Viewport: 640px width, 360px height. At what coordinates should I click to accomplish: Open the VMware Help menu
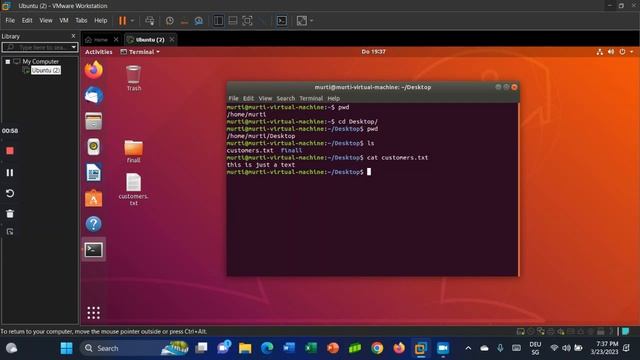click(100, 20)
